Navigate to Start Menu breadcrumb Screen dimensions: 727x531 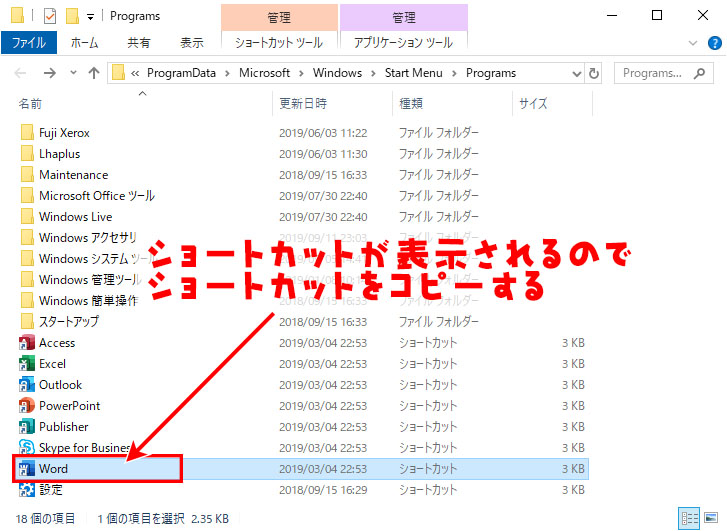[x=413, y=73]
